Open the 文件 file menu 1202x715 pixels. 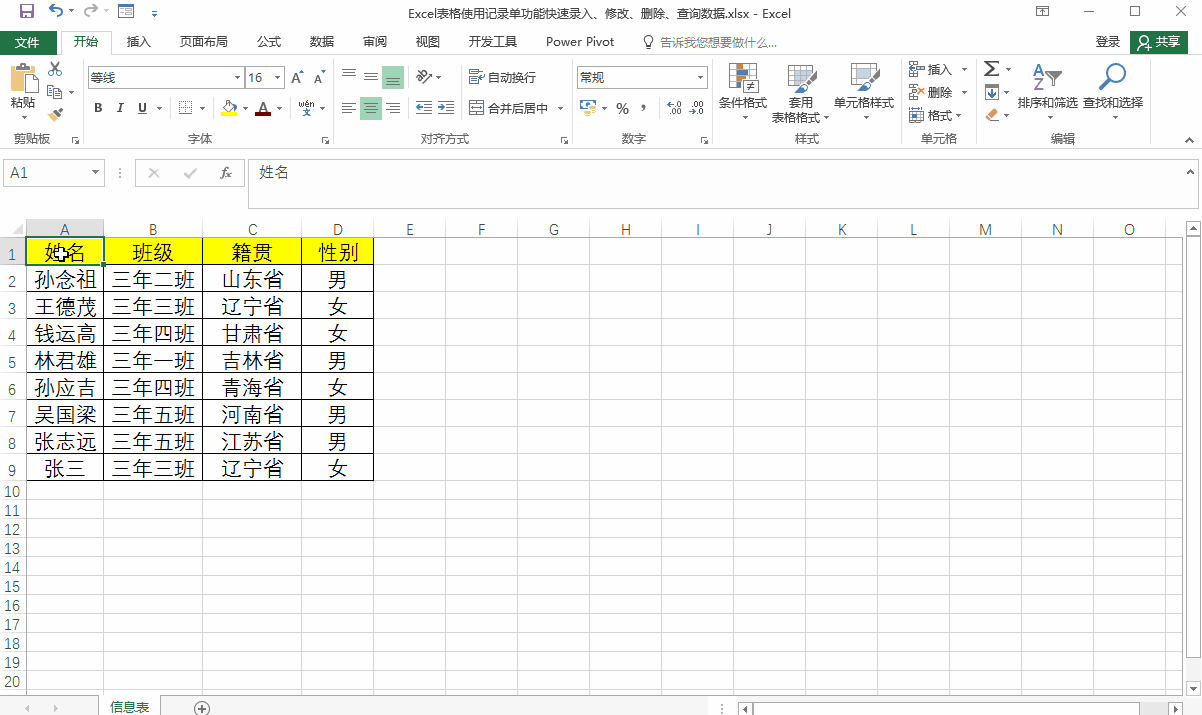click(28, 42)
